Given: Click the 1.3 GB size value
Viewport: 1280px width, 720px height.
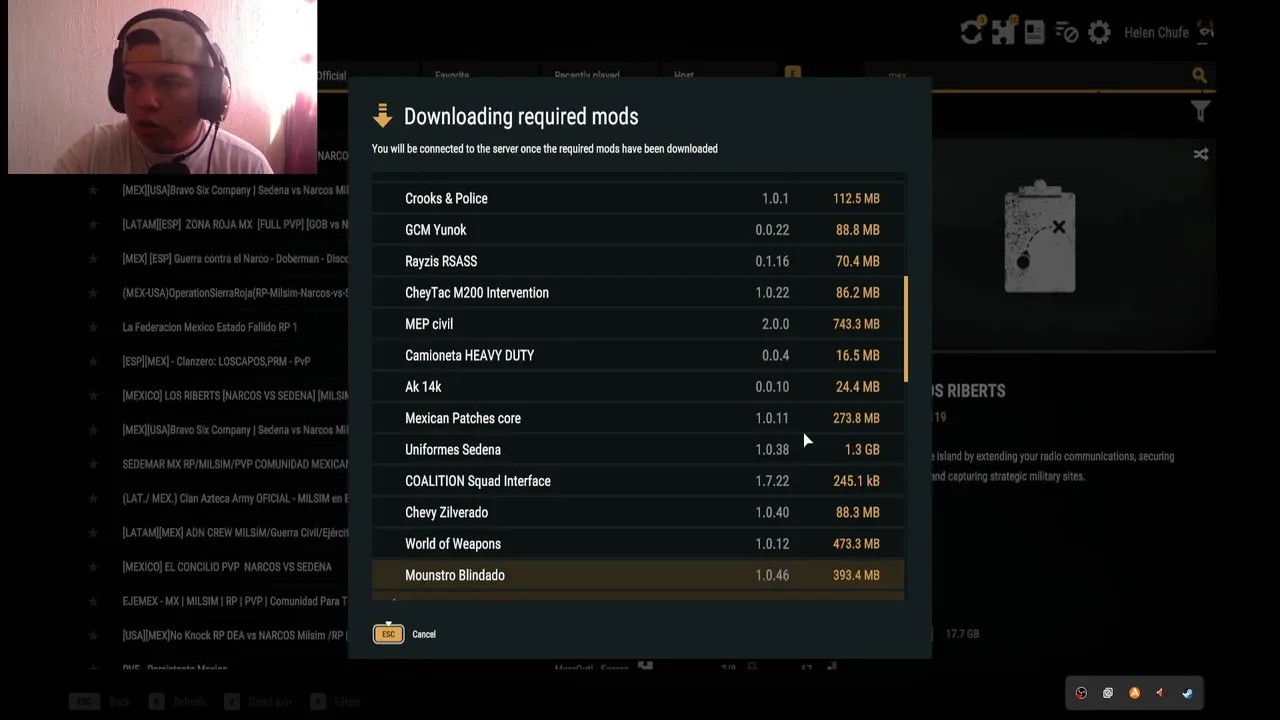Looking at the screenshot, I should [x=862, y=450].
